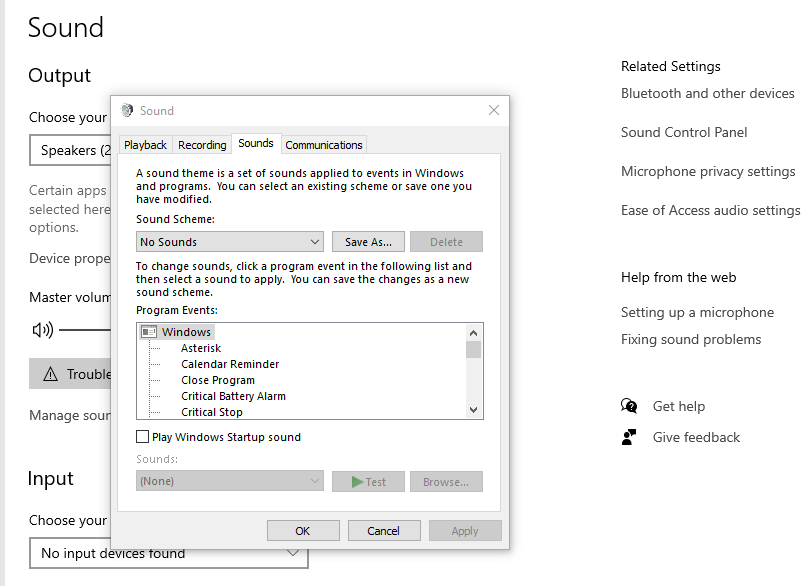Open the Sound Scheme dropdown
The width and height of the screenshot is (802, 586).
[x=230, y=242]
